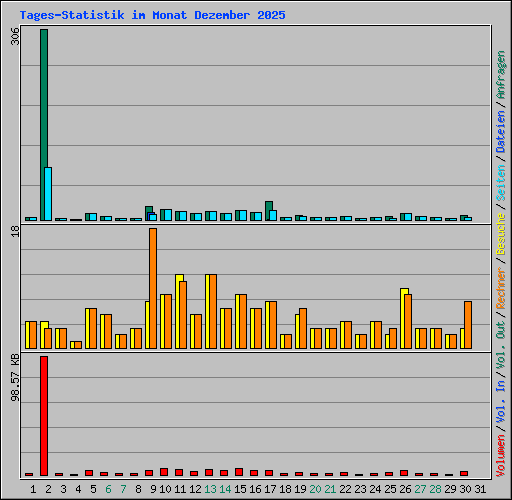This screenshot has height=500, width=512.
Task: Click the day '3' axis label
Action: 63,489
